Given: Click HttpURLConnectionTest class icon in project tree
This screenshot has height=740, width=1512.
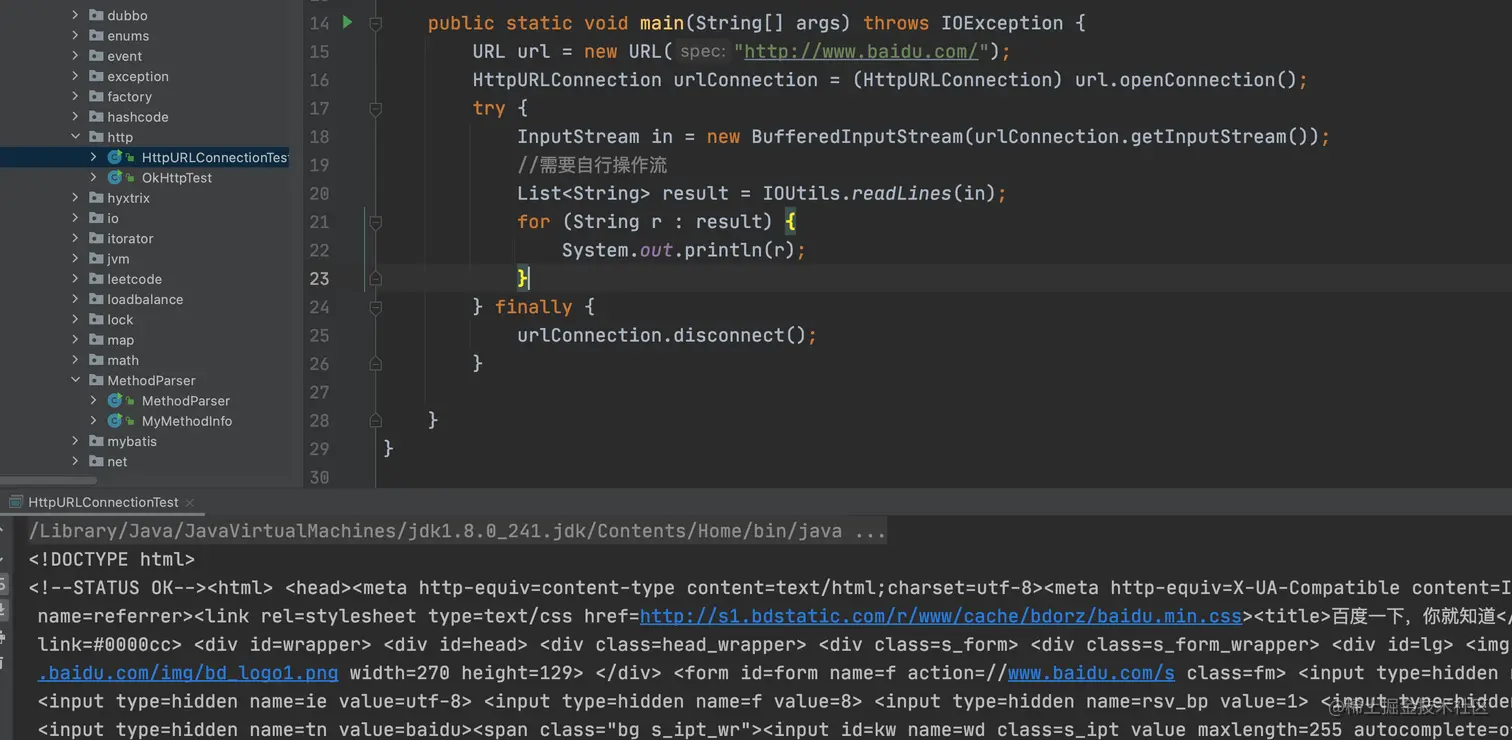Looking at the screenshot, I should 115,157.
